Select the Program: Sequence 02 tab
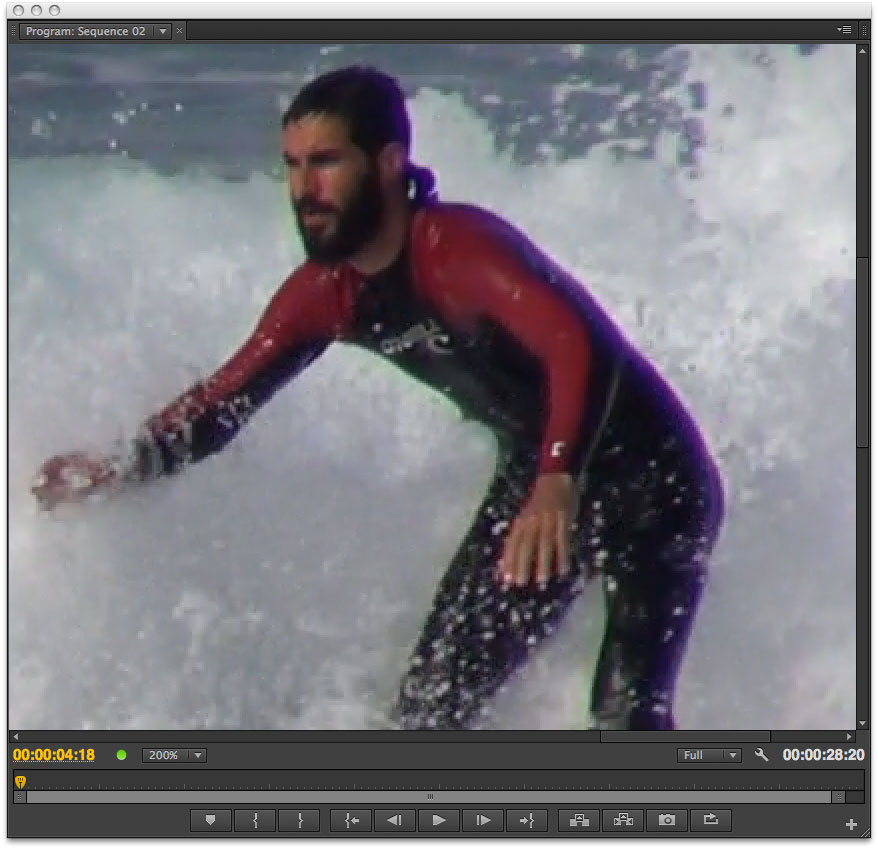The height and width of the screenshot is (849, 878). 85,31
